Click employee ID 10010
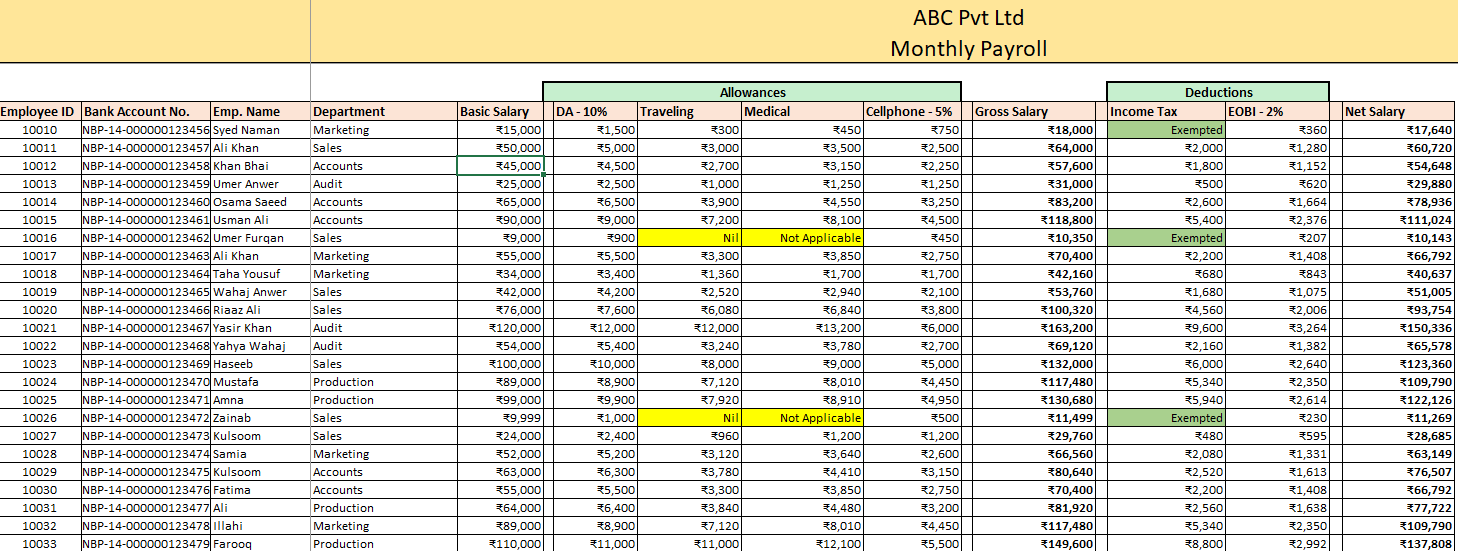Screen dimensions: 1458x551 click(x=40, y=130)
